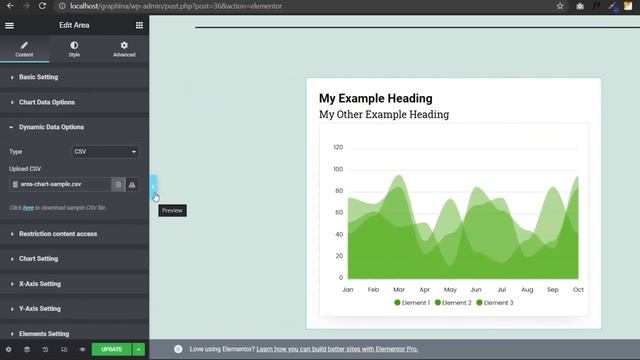Switch to the Advanced tab
Screen dimensions: 640x360
(124, 49)
